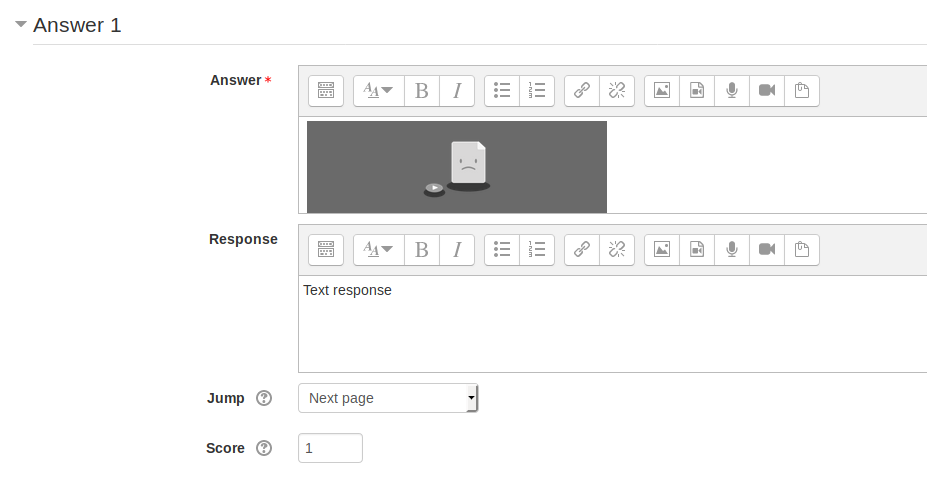The height and width of the screenshot is (490, 927).
Task: Insert ordered list in Response editor
Action: (537, 249)
